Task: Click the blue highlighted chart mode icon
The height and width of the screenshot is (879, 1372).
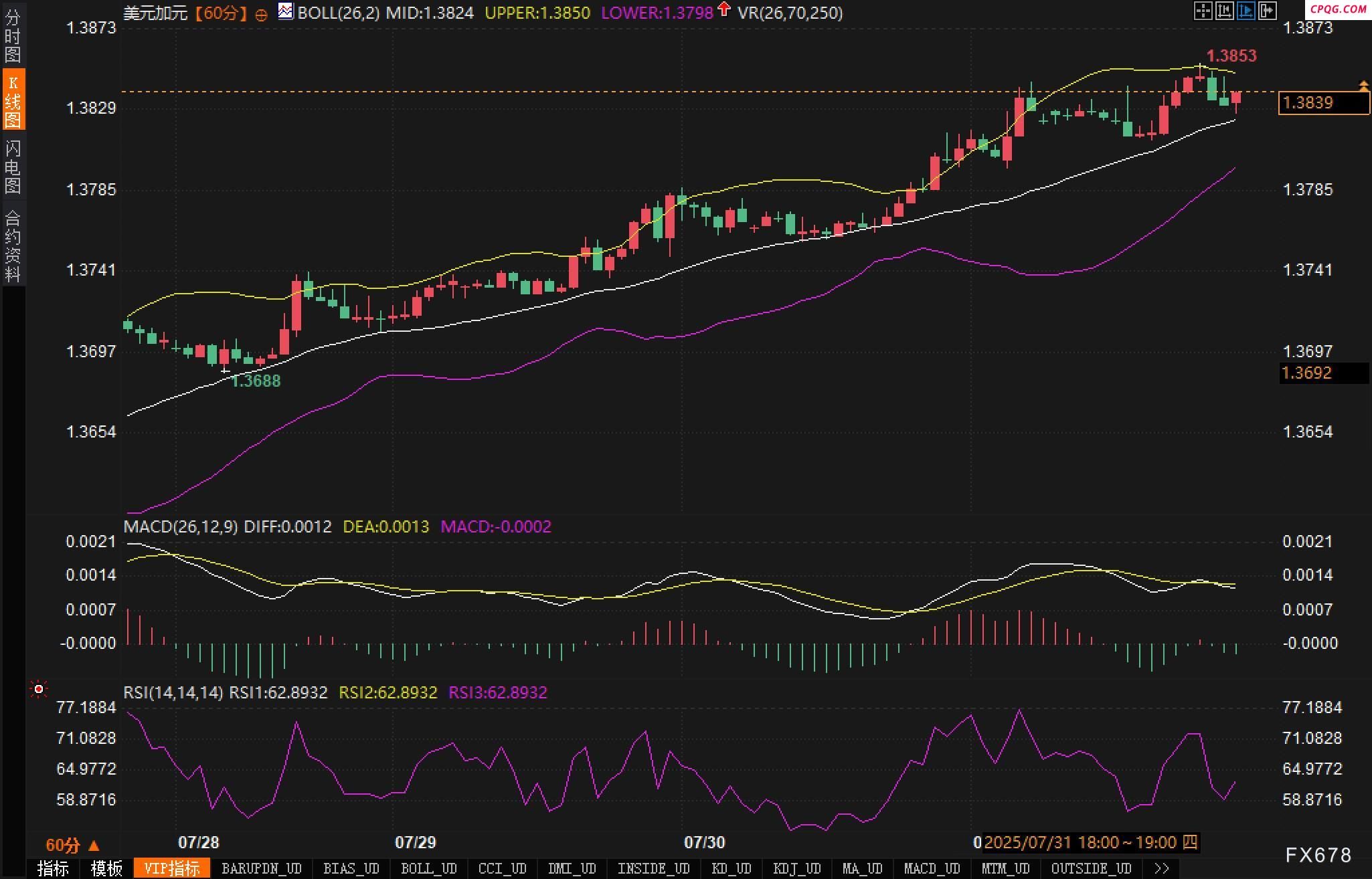Action: 1246,11
